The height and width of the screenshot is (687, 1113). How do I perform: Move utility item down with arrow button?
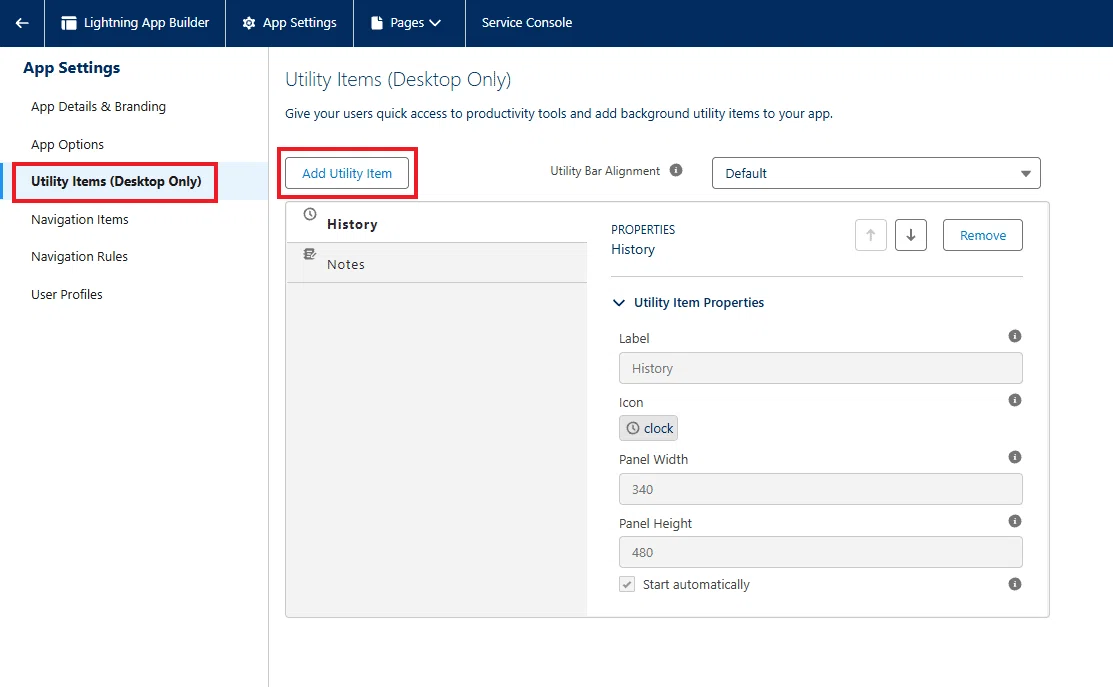[x=911, y=235]
